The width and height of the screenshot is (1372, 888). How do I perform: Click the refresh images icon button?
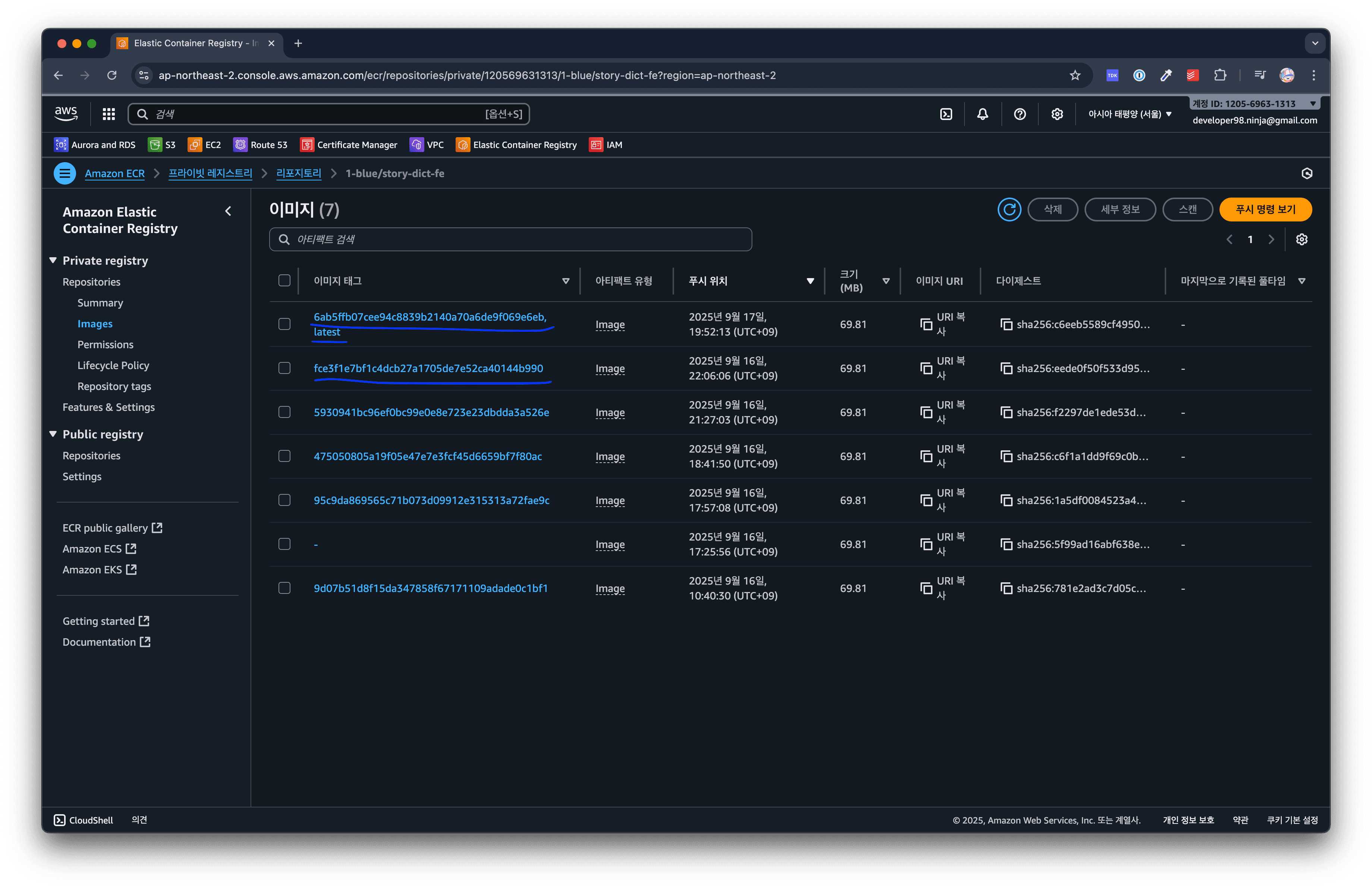1009,210
